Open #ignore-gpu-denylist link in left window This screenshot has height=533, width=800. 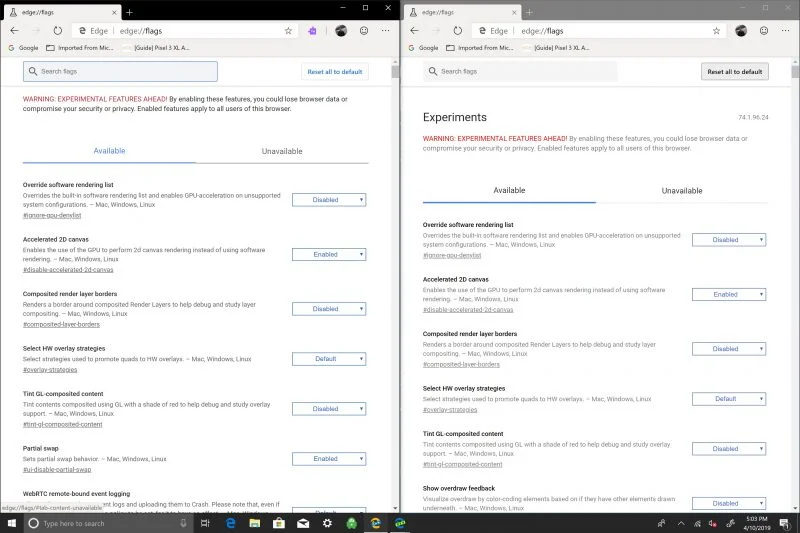pos(52,215)
